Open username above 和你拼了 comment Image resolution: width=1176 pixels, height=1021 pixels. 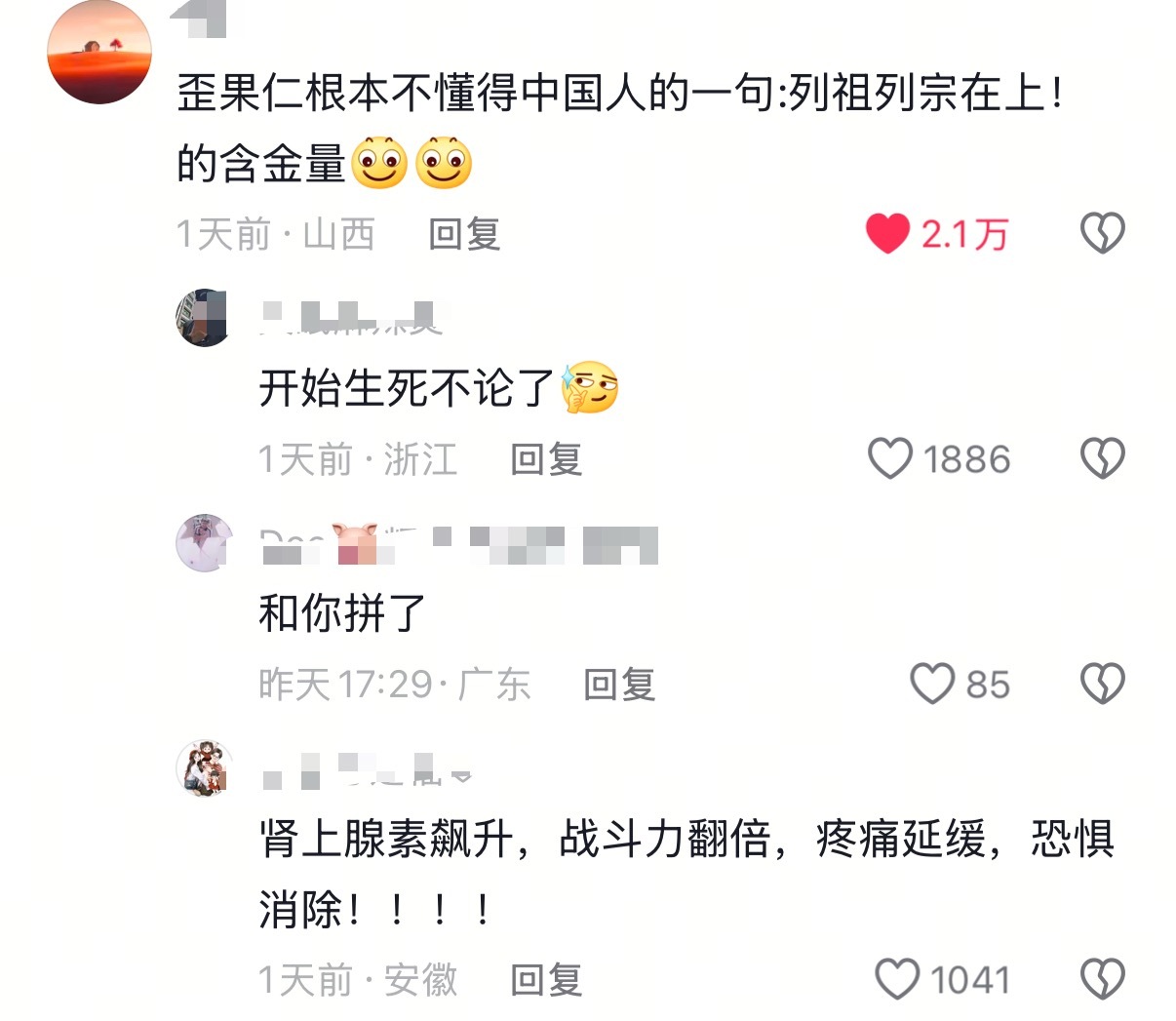458,544
